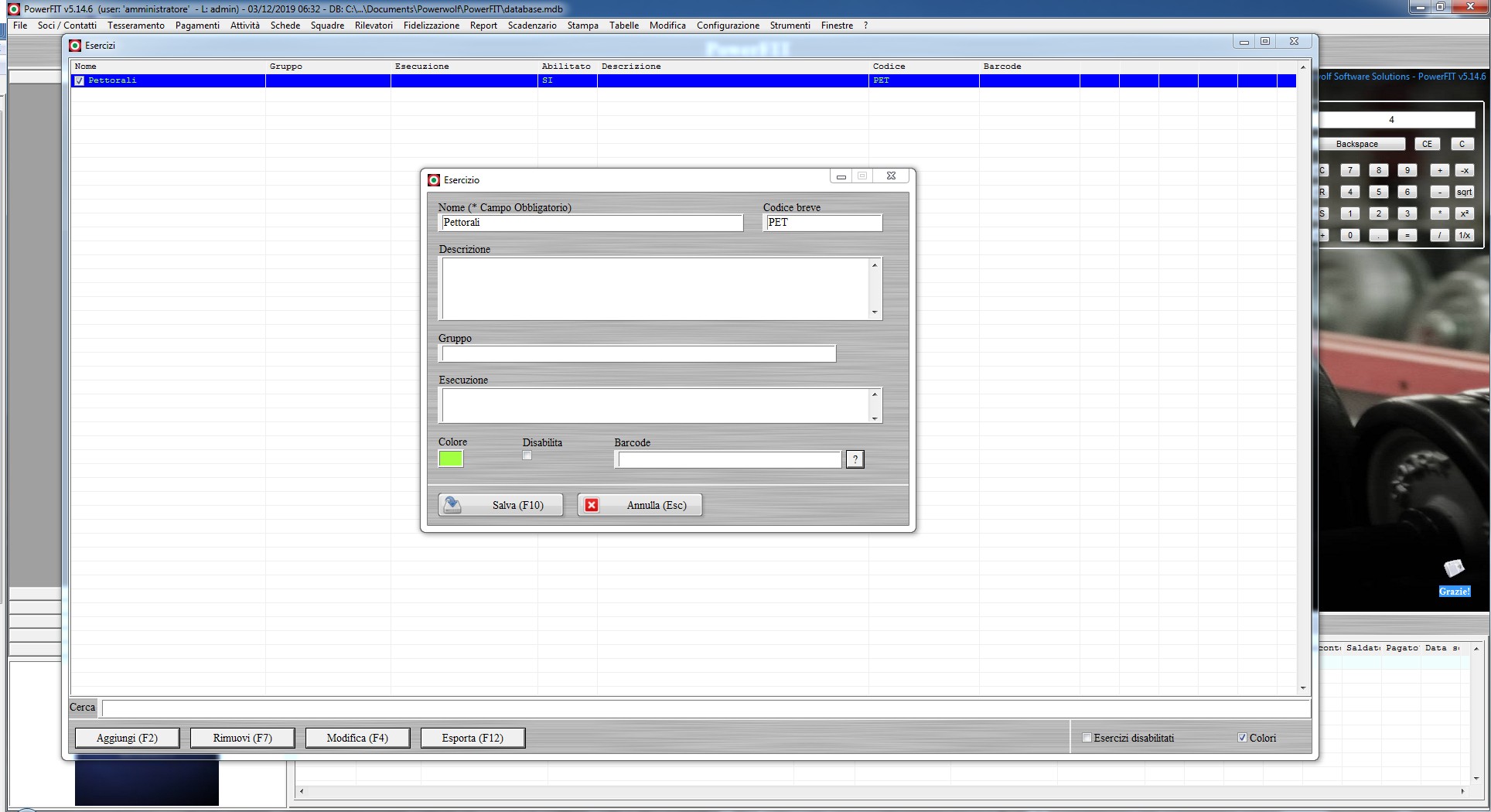Click the CE key on the calculator

coord(1427,144)
